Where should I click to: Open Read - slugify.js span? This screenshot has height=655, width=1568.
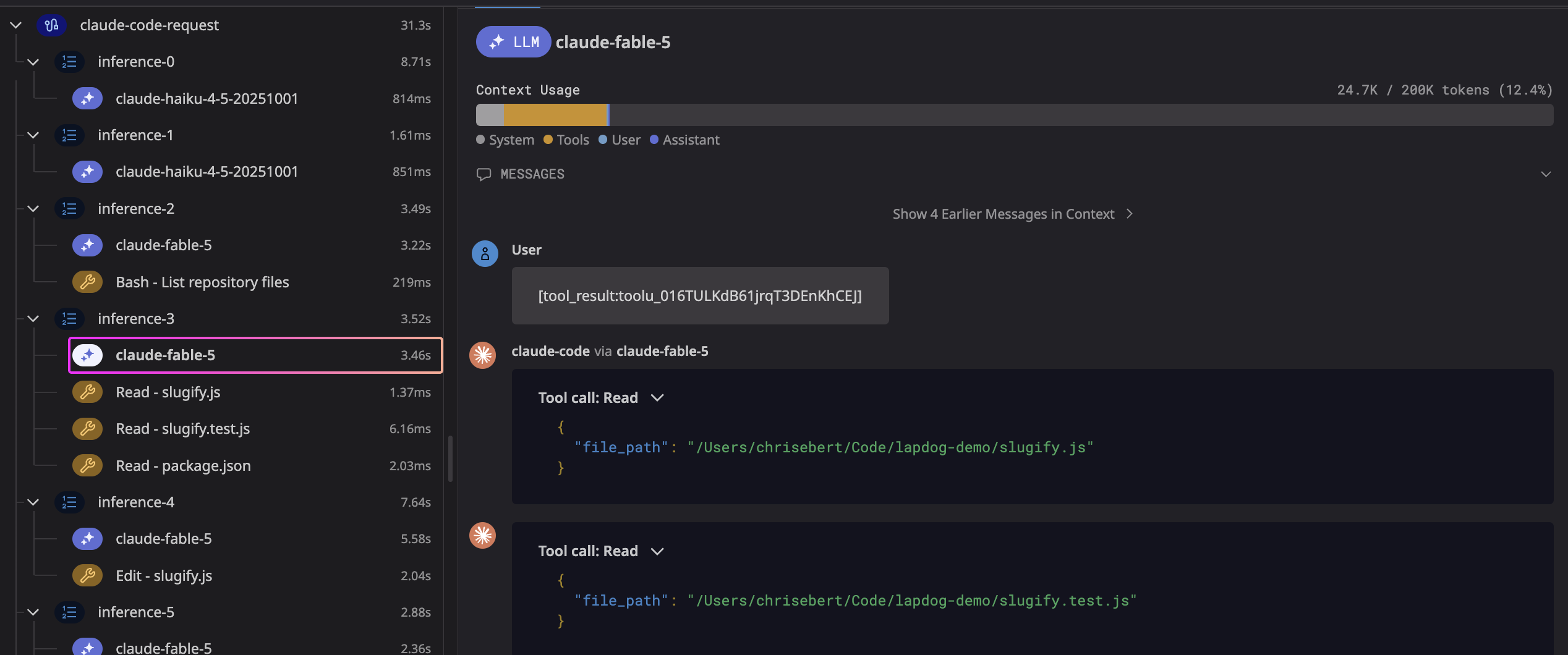point(255,392)
